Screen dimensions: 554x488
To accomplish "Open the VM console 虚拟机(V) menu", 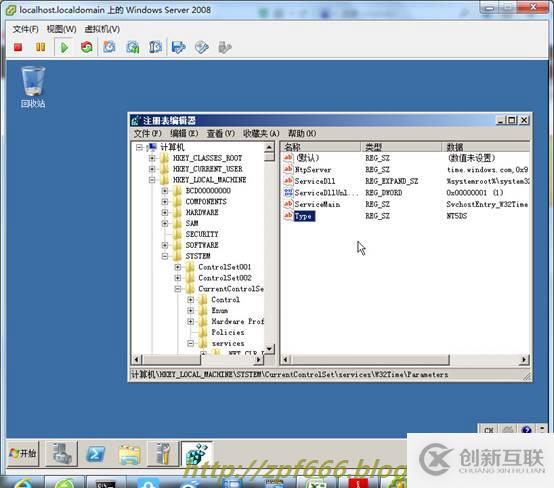I will [102, 29].
